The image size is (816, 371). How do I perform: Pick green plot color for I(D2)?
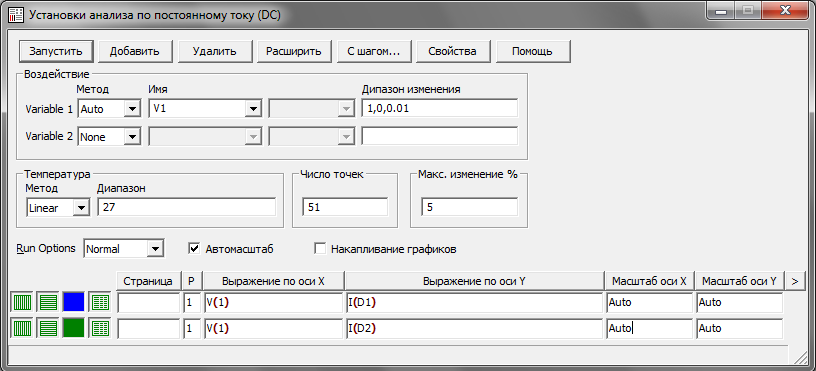tap(73, 328)
